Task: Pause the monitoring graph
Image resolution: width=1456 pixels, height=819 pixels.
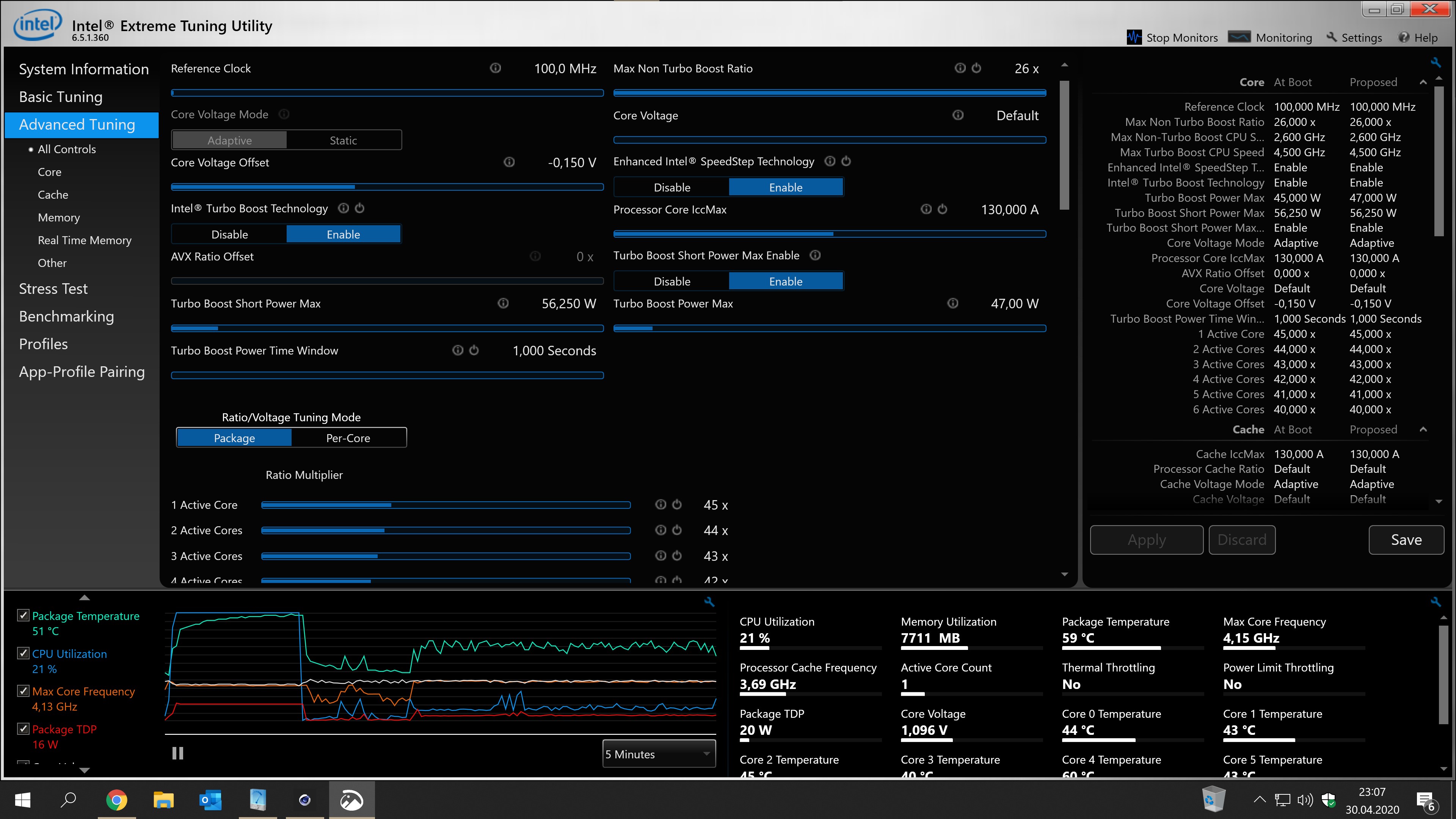Action: [x=177, y=753]
